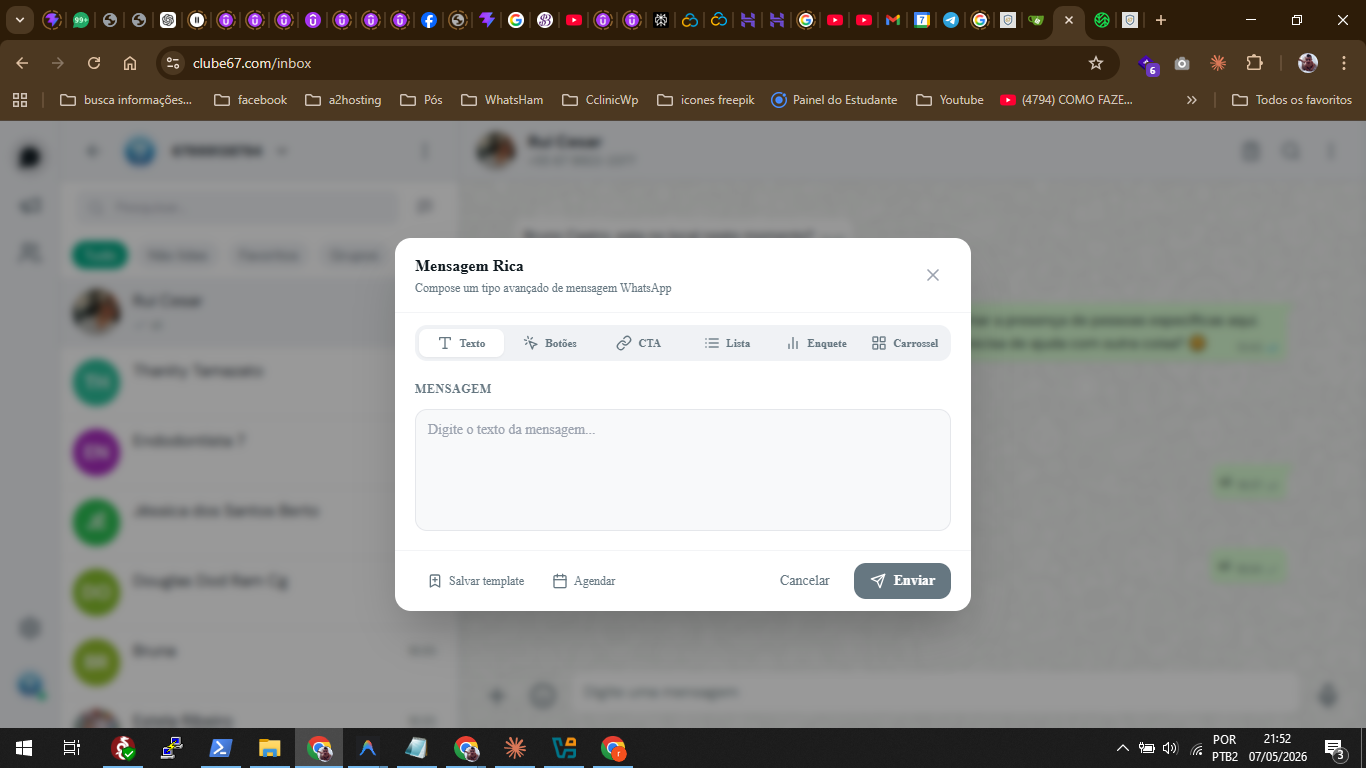The width and height of the screenshot is (1366, 768).
Task: Switch to the Botões tab
Action: coord(550,343)
